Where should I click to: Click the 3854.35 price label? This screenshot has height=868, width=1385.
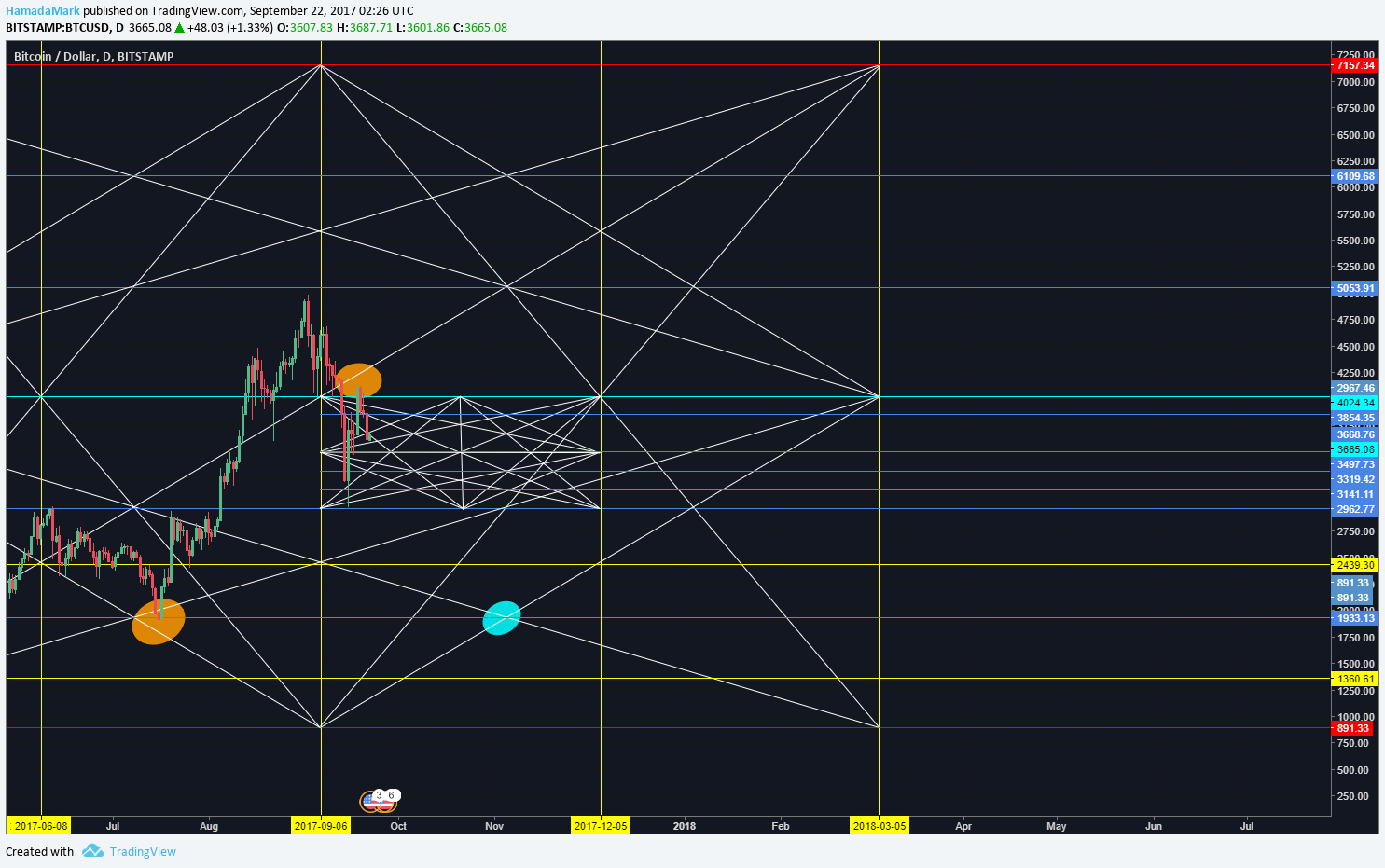1355,418
